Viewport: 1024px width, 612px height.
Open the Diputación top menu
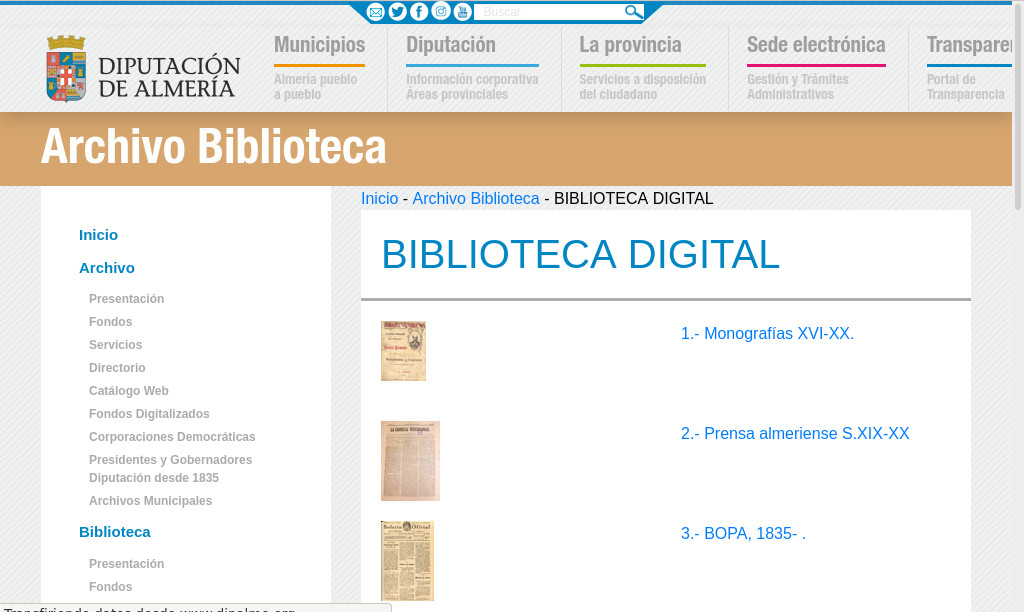point(451,45)
